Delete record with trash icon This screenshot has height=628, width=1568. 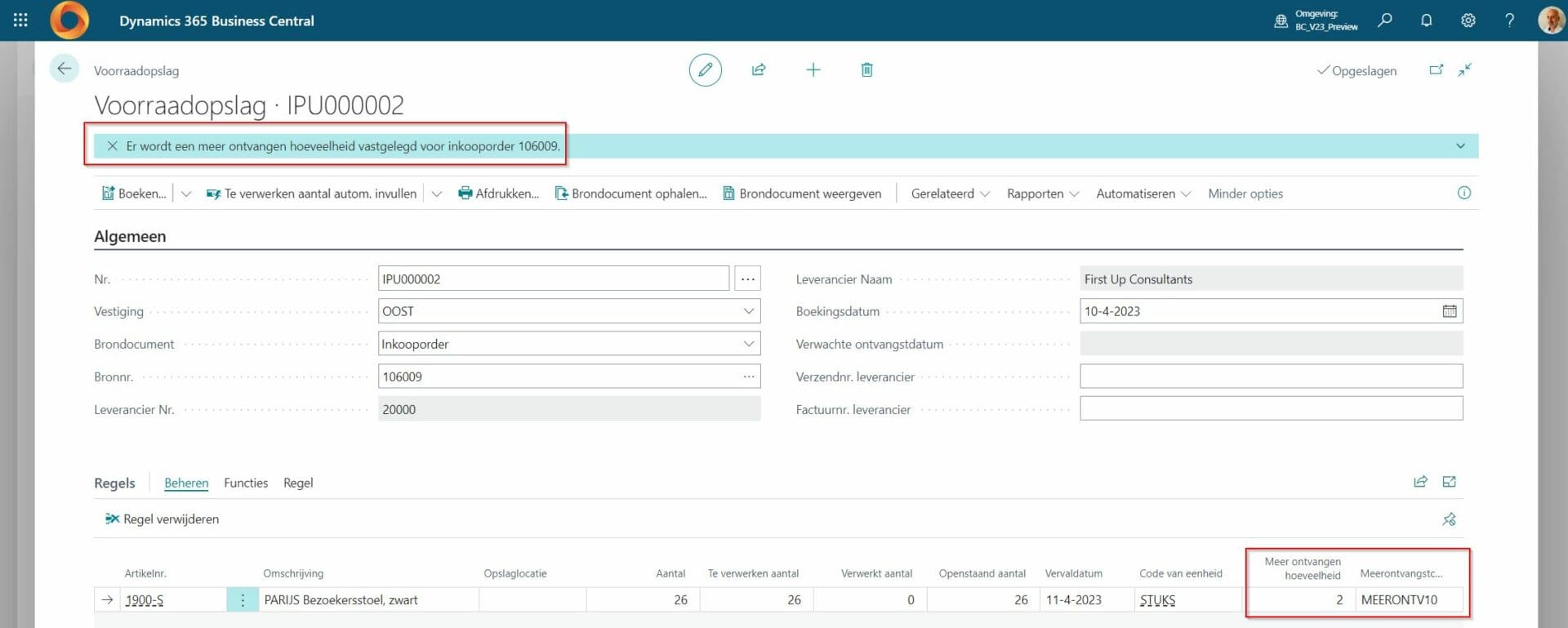click(x=867, y=70)
